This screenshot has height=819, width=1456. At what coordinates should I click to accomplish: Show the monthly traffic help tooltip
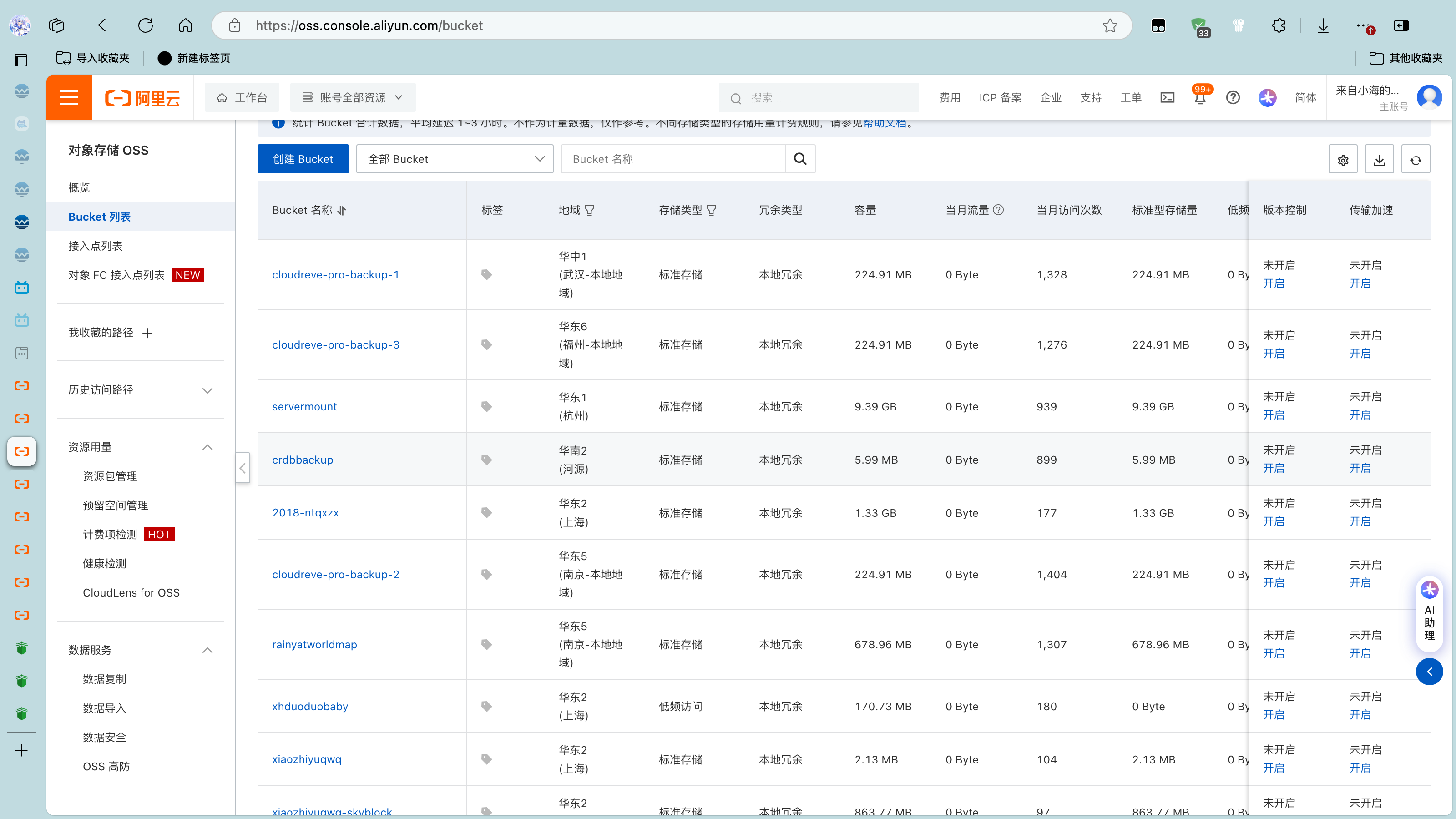998,210
